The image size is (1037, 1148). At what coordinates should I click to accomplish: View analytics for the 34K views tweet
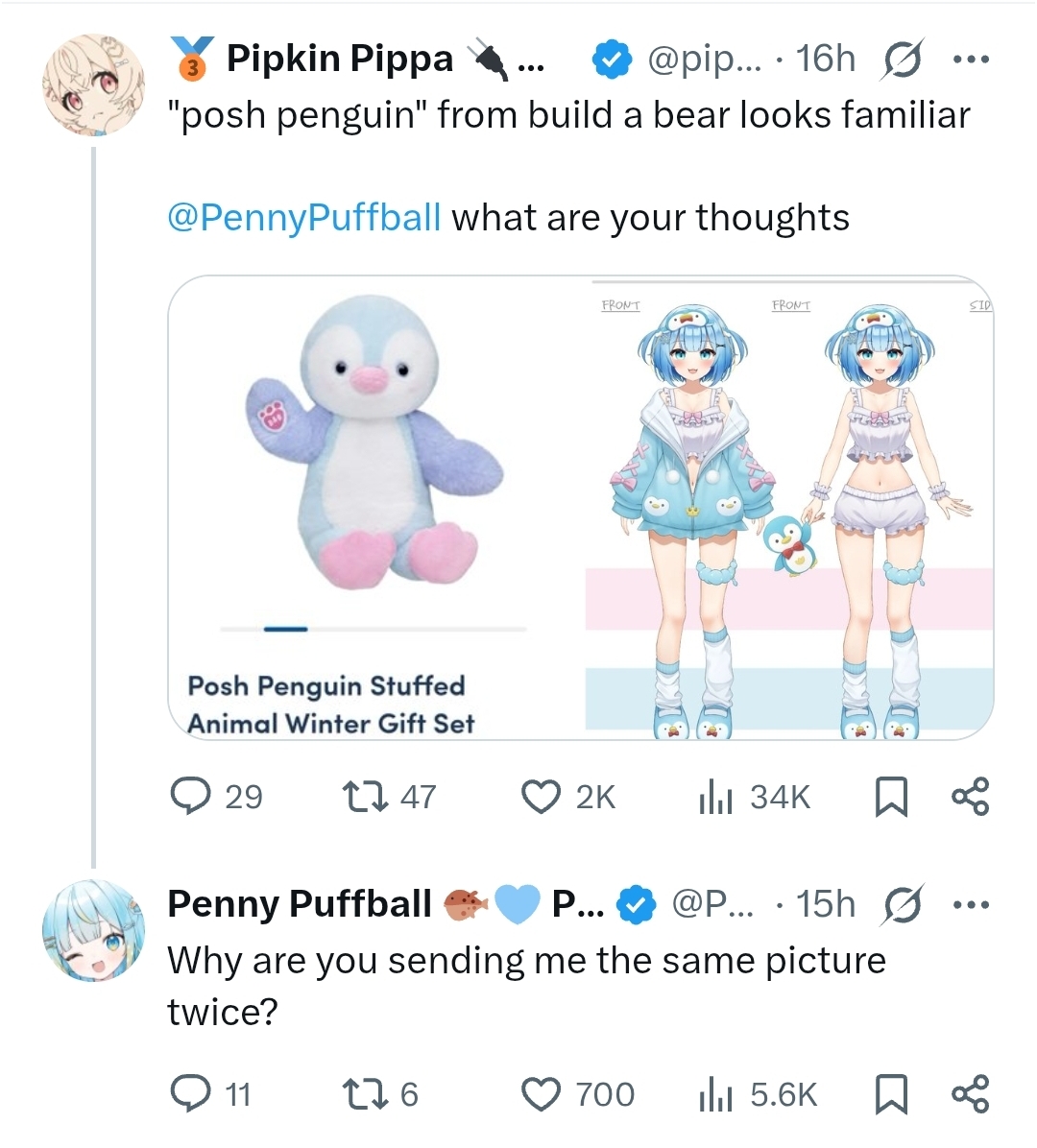tap(715, 797)
